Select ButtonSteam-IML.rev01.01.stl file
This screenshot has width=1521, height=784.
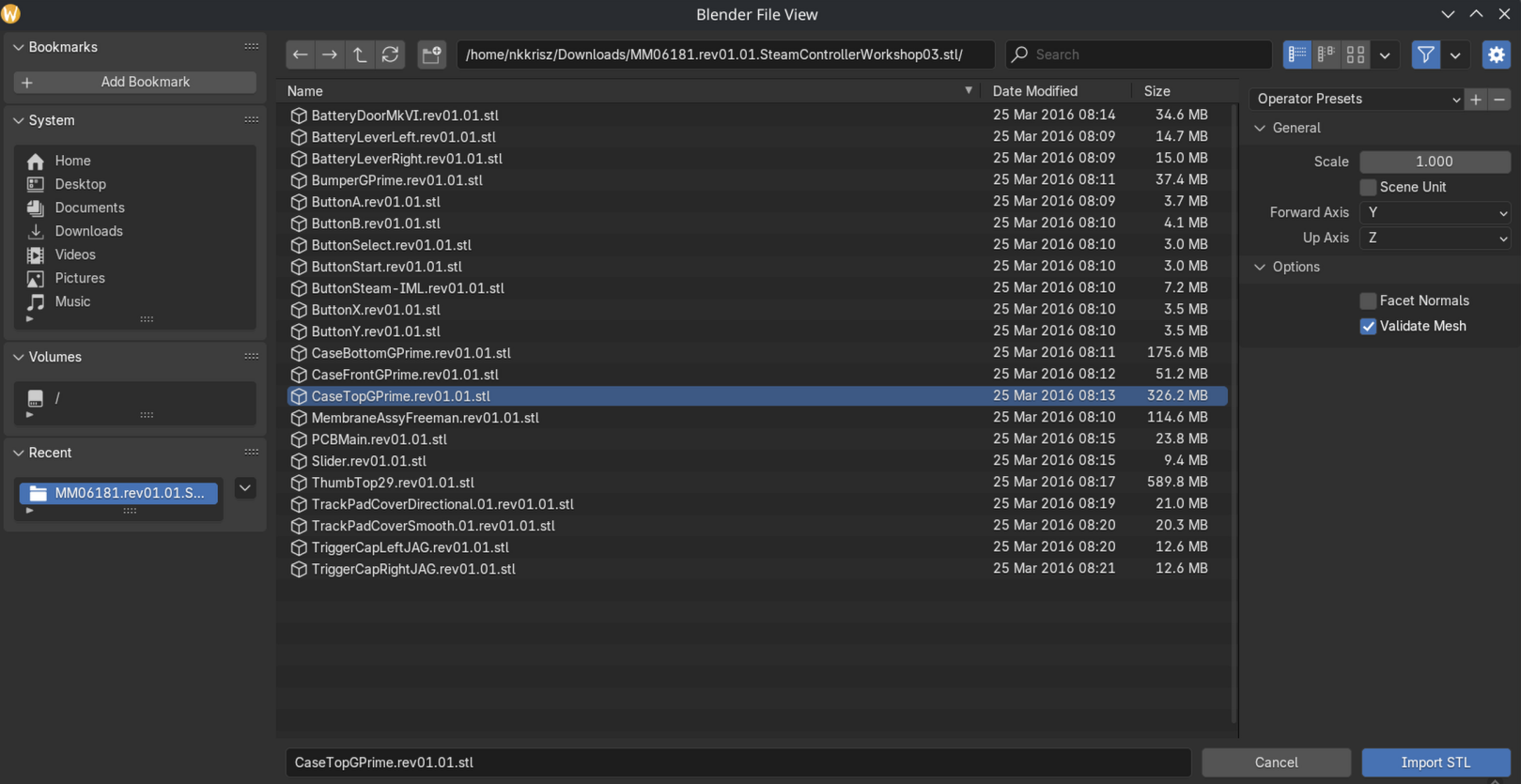(757, 288)
